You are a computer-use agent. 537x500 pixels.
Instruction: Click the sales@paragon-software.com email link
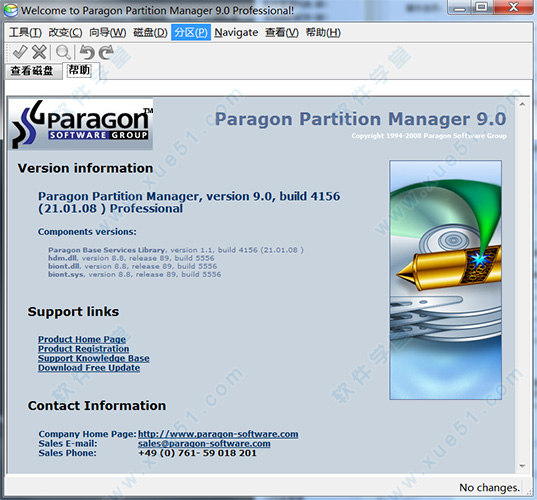coord(204,443)
